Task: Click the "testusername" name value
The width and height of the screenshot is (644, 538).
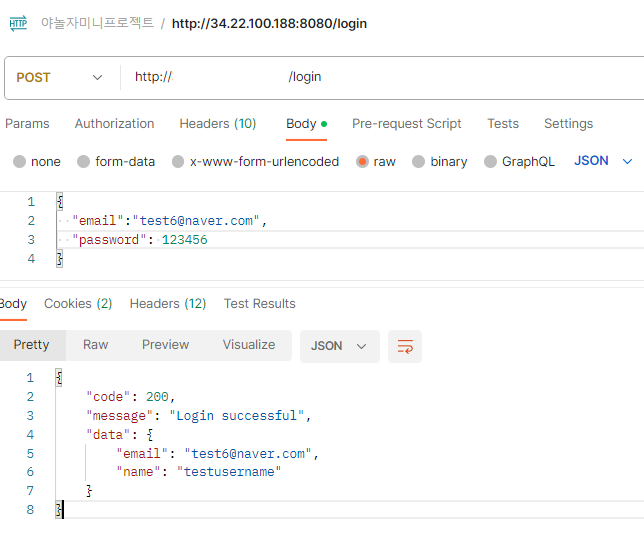Action: pyautogui.click(x=229, y=471)
